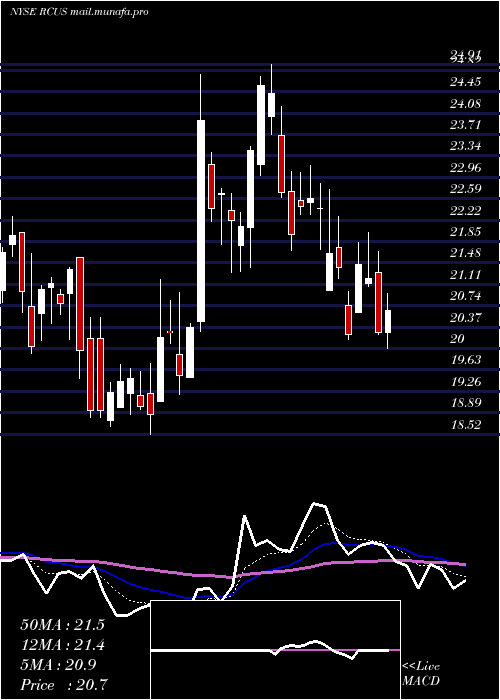
Task: Click the last white candlestick on the right
Action: (388, 321)
